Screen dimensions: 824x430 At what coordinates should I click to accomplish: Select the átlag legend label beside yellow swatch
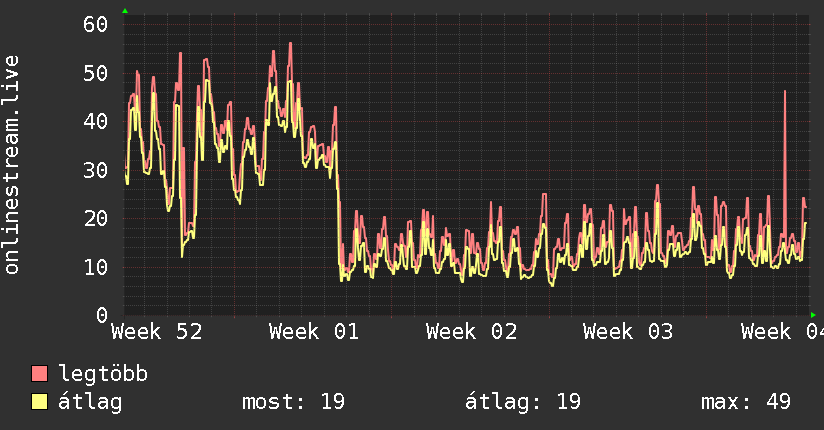(x=90, y=402)
